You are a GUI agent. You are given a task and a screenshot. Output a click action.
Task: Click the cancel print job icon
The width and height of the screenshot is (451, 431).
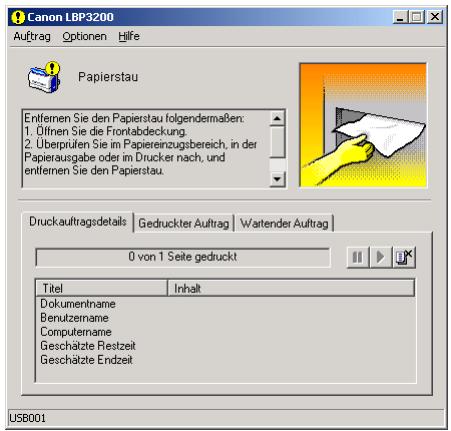(x=404, y=257)
